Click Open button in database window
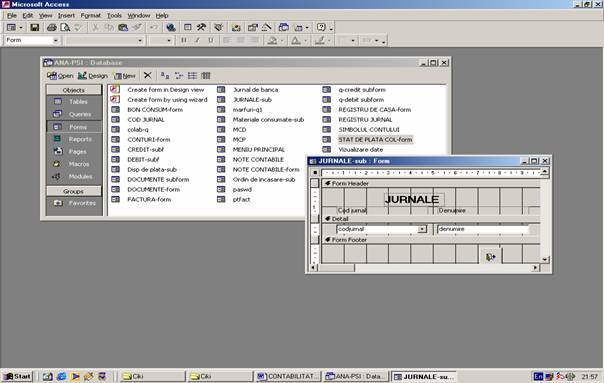The height and width of the screenshot is (383, 604). pos(60,76)
